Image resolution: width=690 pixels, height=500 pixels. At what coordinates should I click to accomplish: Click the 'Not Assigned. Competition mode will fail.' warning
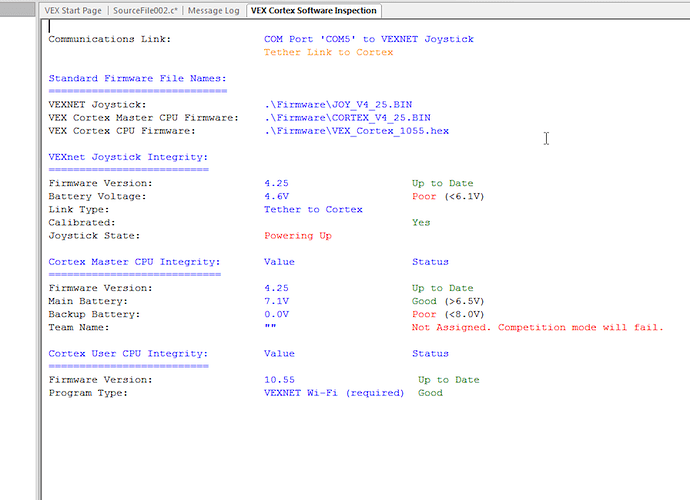(537, 327)
